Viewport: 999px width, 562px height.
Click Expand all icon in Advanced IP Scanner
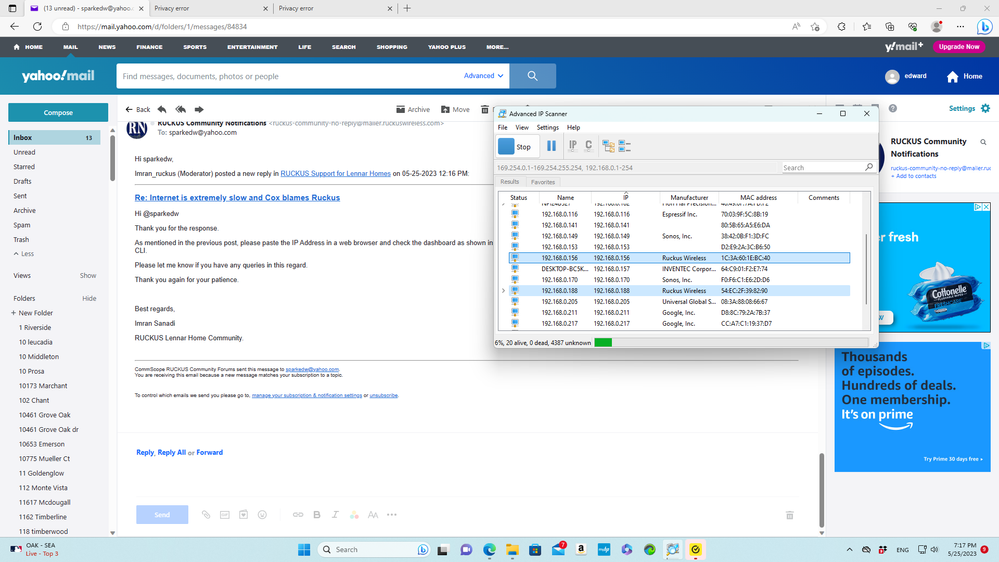click(x=608, y=147)
